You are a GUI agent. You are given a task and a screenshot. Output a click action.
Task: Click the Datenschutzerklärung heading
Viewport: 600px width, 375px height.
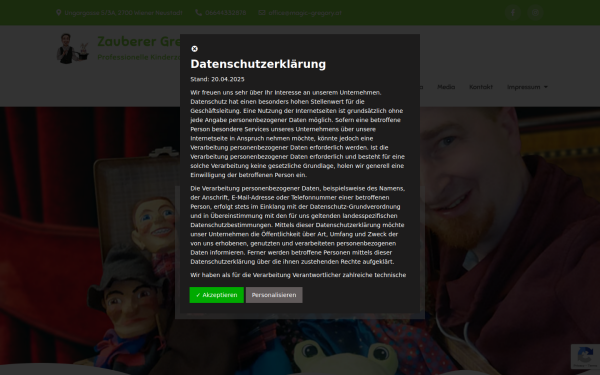258,64
